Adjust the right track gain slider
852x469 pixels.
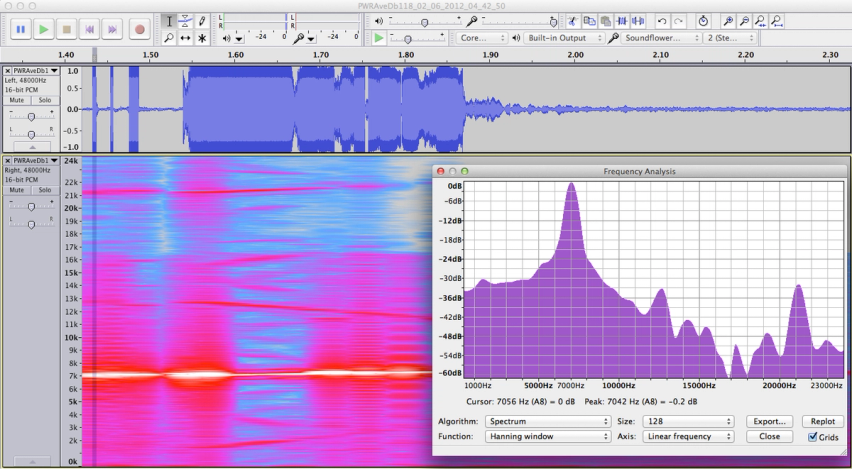[x=31, y=207]
